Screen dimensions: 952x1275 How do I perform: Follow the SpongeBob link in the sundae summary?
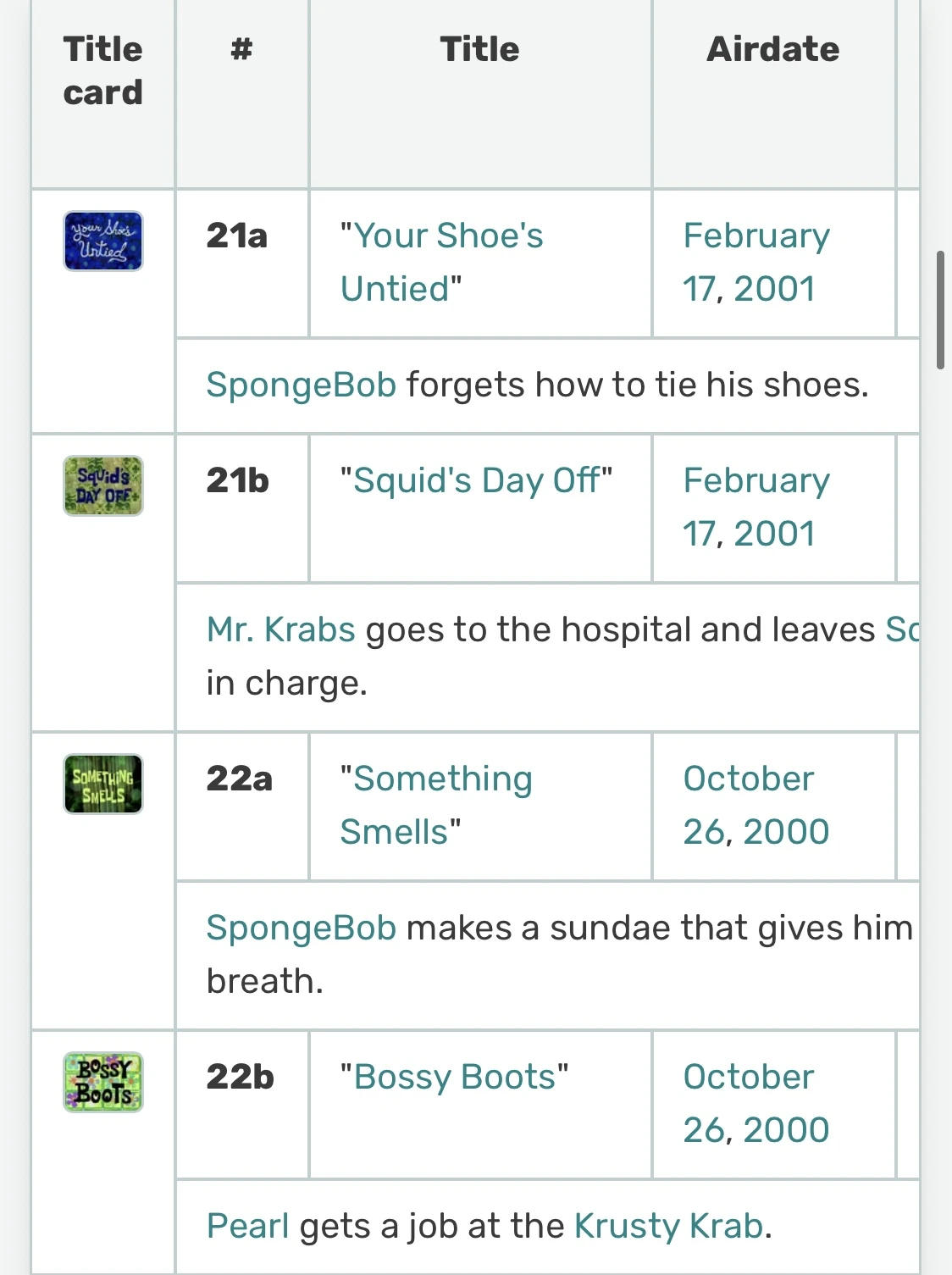(x=302, y=928)
